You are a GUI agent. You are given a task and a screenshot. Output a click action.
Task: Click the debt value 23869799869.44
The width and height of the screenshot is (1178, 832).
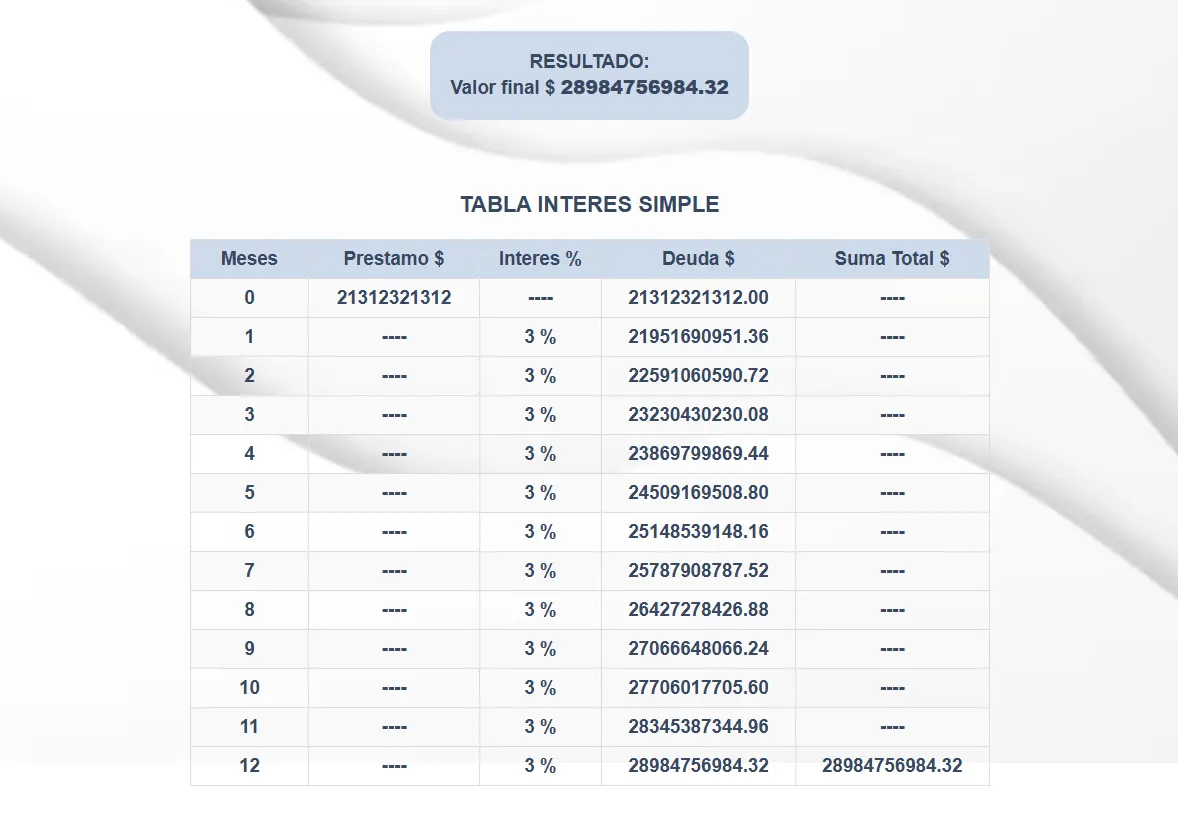coord(698,454)
